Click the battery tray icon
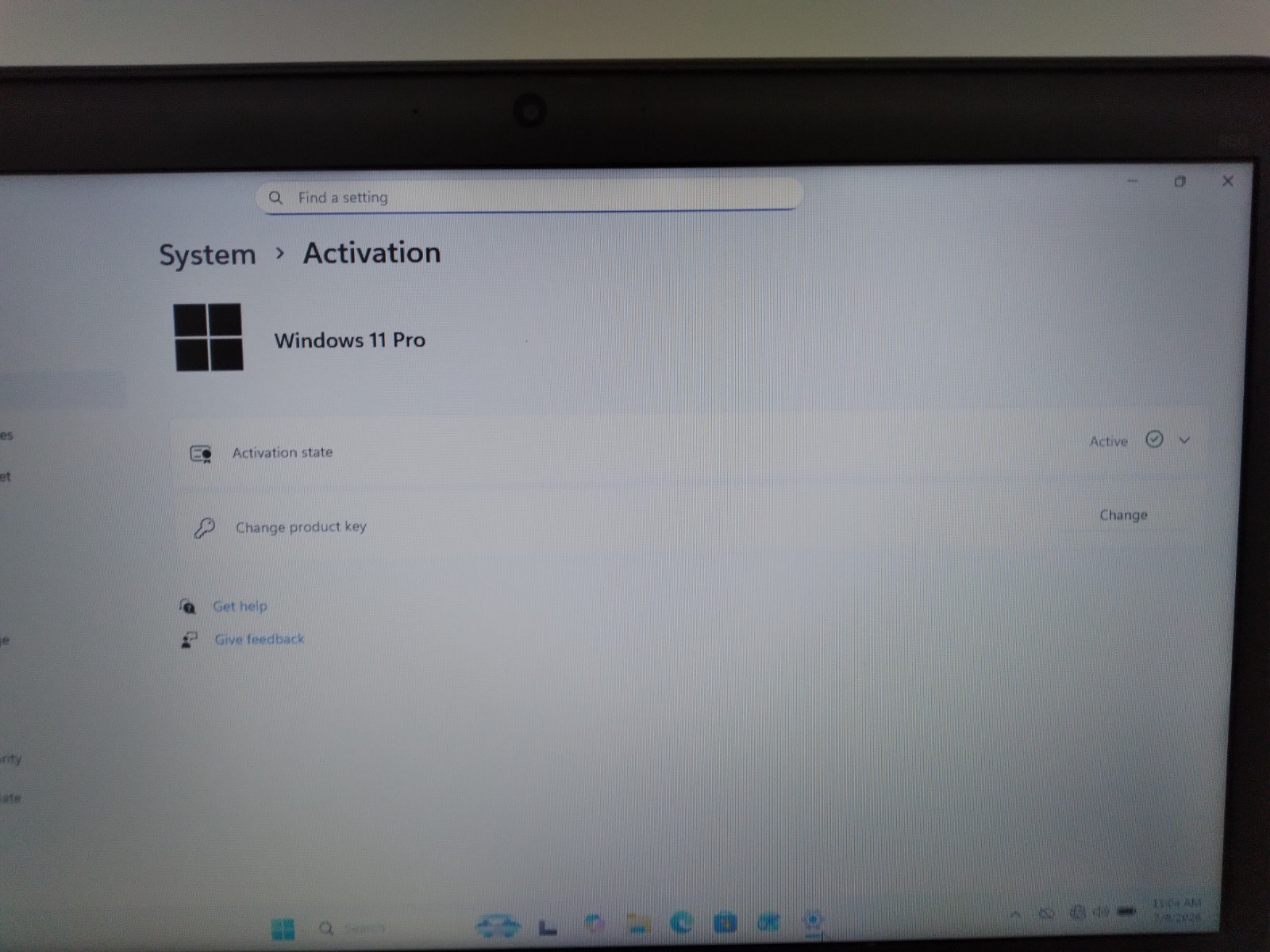Screen dimensions: 1270x952 [1126, 912]
